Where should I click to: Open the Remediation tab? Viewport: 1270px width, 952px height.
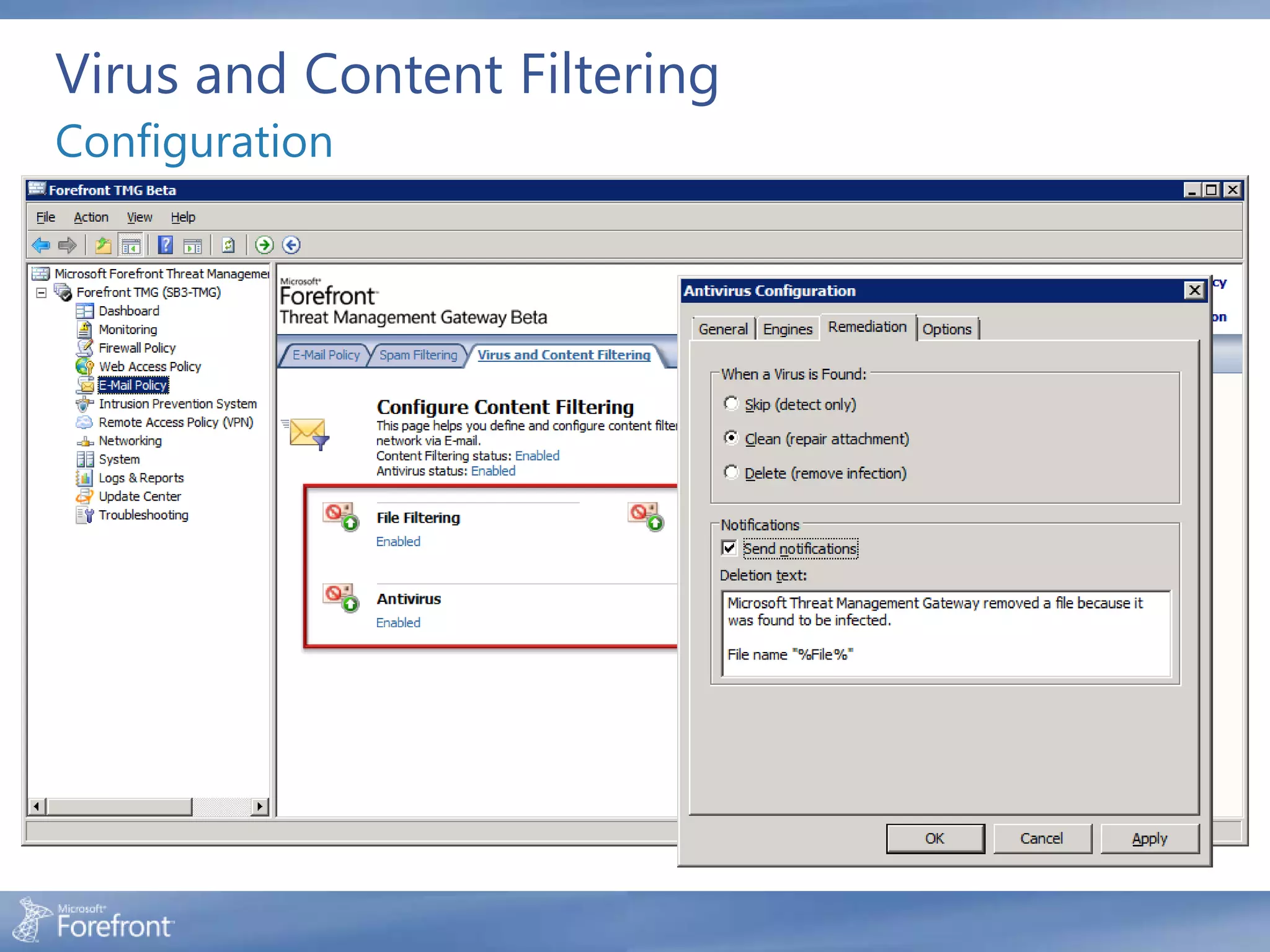pyautogui.click(x=868, y=327)
